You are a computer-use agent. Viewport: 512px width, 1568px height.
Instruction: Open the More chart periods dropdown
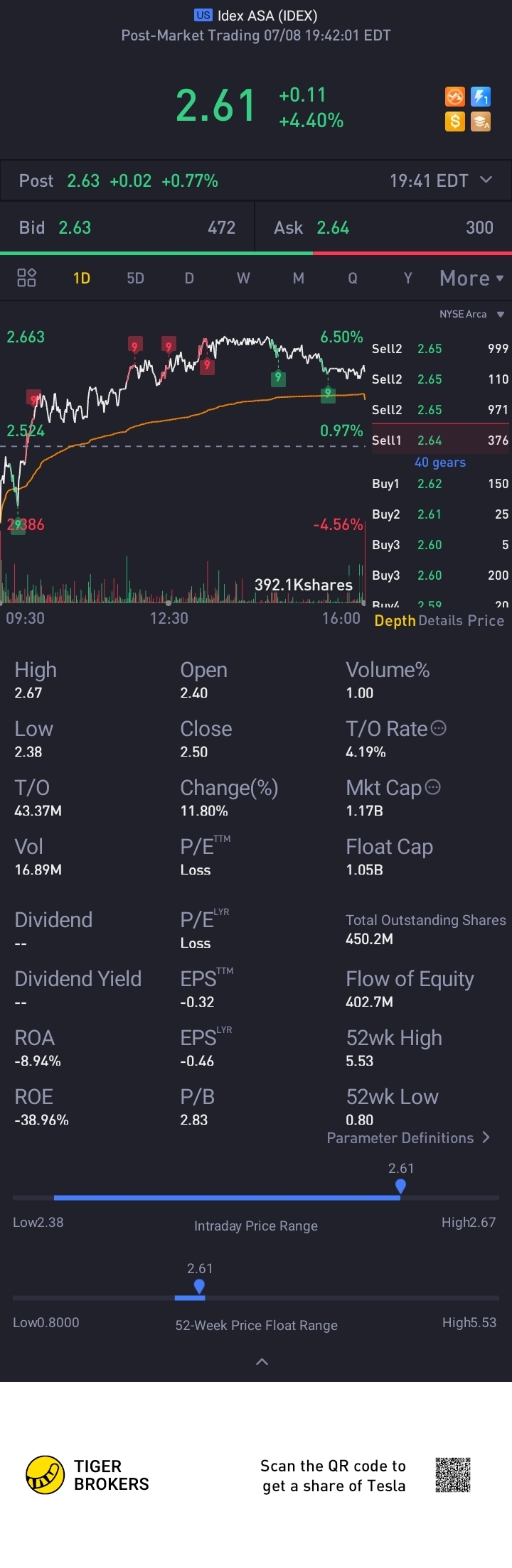(x=471, y=278)
